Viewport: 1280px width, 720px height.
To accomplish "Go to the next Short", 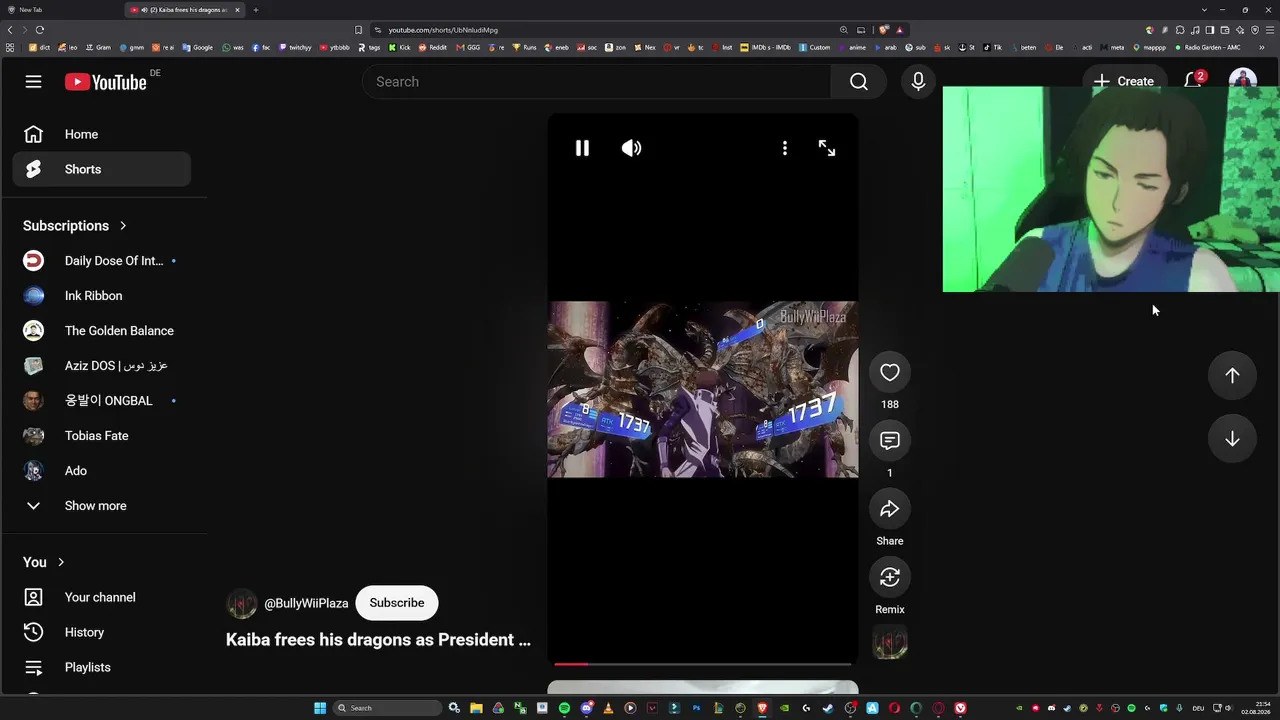I will tap(1232, 439).
